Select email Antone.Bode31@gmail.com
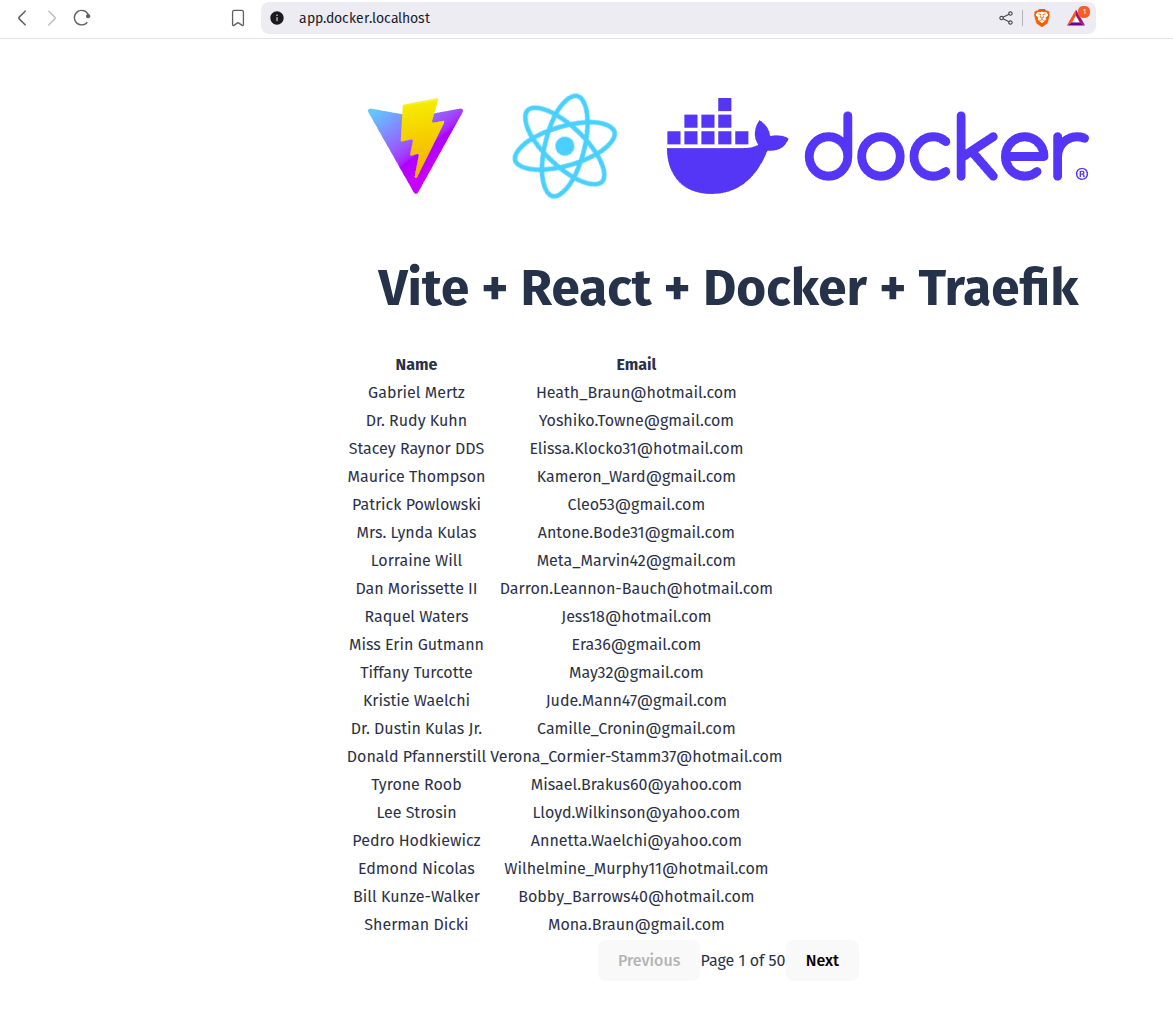The width and height of the screenshot is (1173, 1011). click(636, 532)
